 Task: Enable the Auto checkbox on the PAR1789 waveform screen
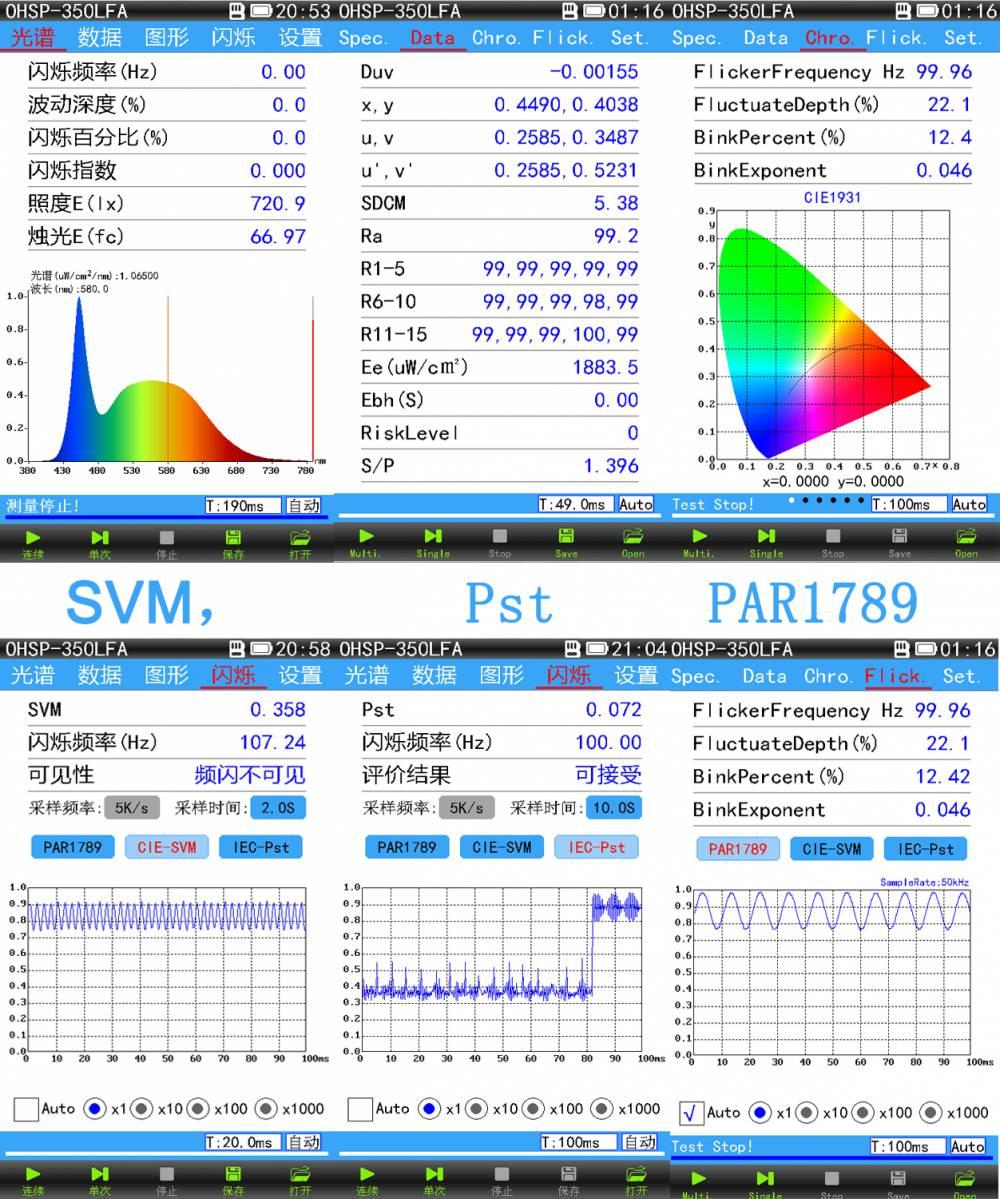(691, 1112)
